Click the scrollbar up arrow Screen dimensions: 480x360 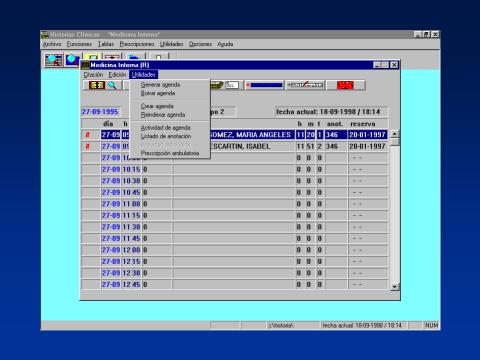tap(395, 134)
